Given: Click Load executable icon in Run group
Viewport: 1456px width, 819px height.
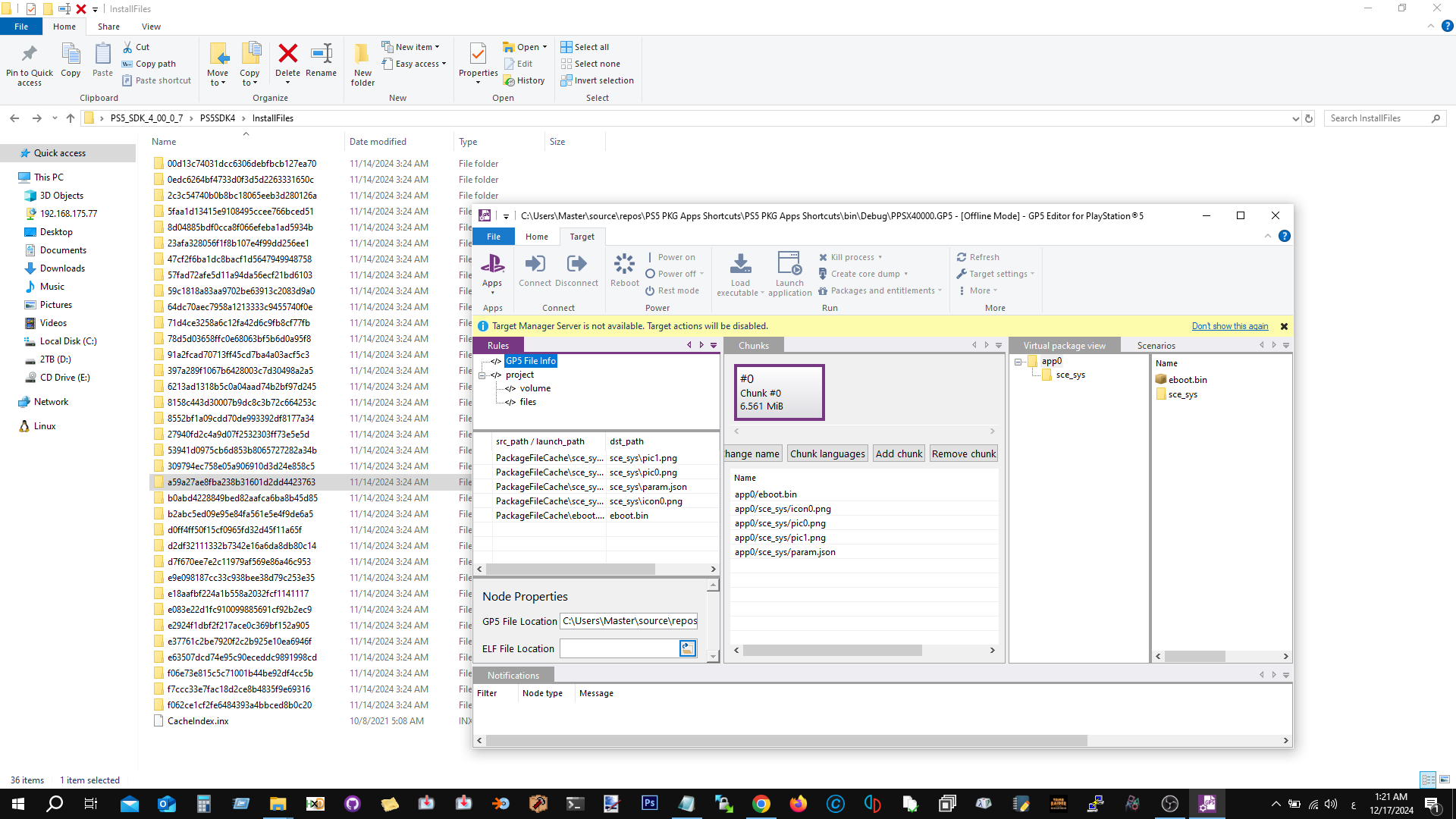Looking at the screenshot, I should coord(740,265).
